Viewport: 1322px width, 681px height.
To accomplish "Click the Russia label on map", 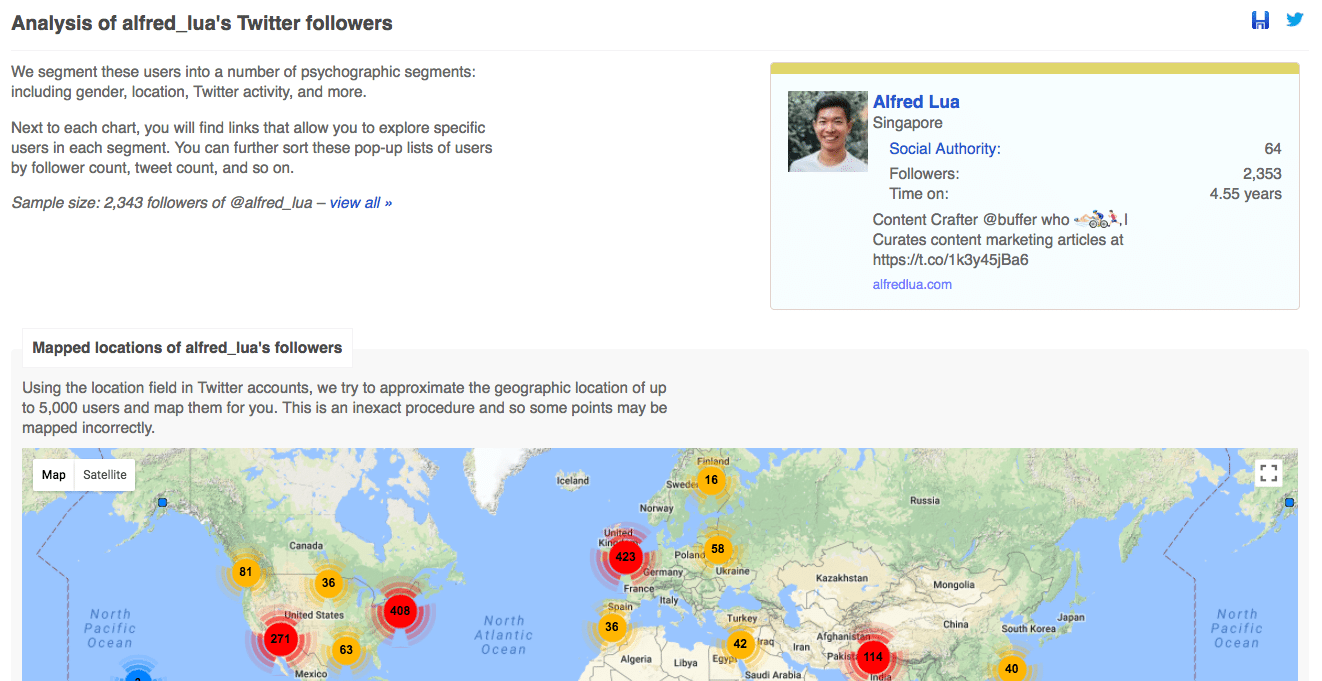I will [x=925, y=500].
